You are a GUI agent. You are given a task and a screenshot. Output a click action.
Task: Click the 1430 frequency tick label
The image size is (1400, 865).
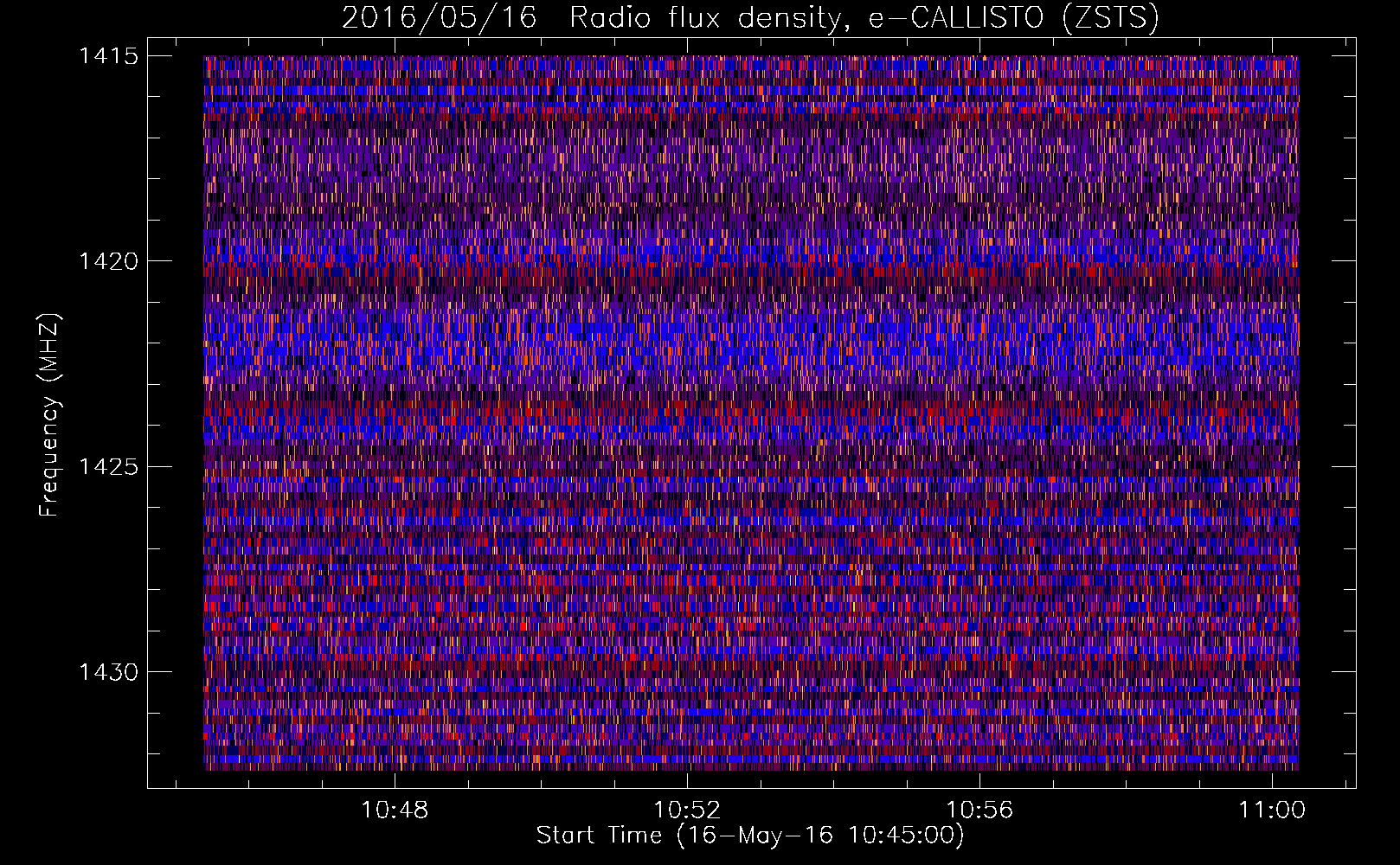click(108, 672)
